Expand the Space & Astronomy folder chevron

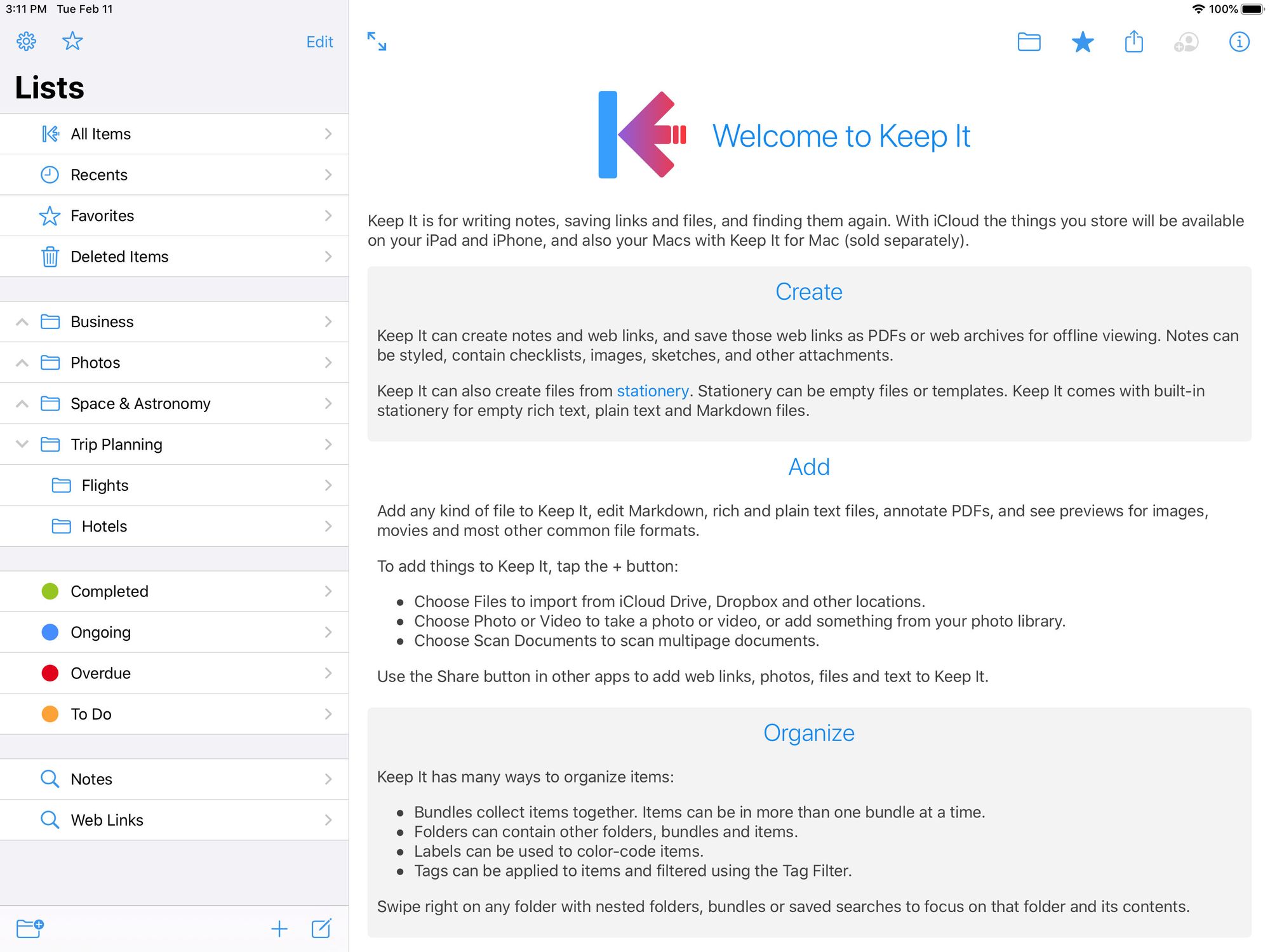point(22,404)
